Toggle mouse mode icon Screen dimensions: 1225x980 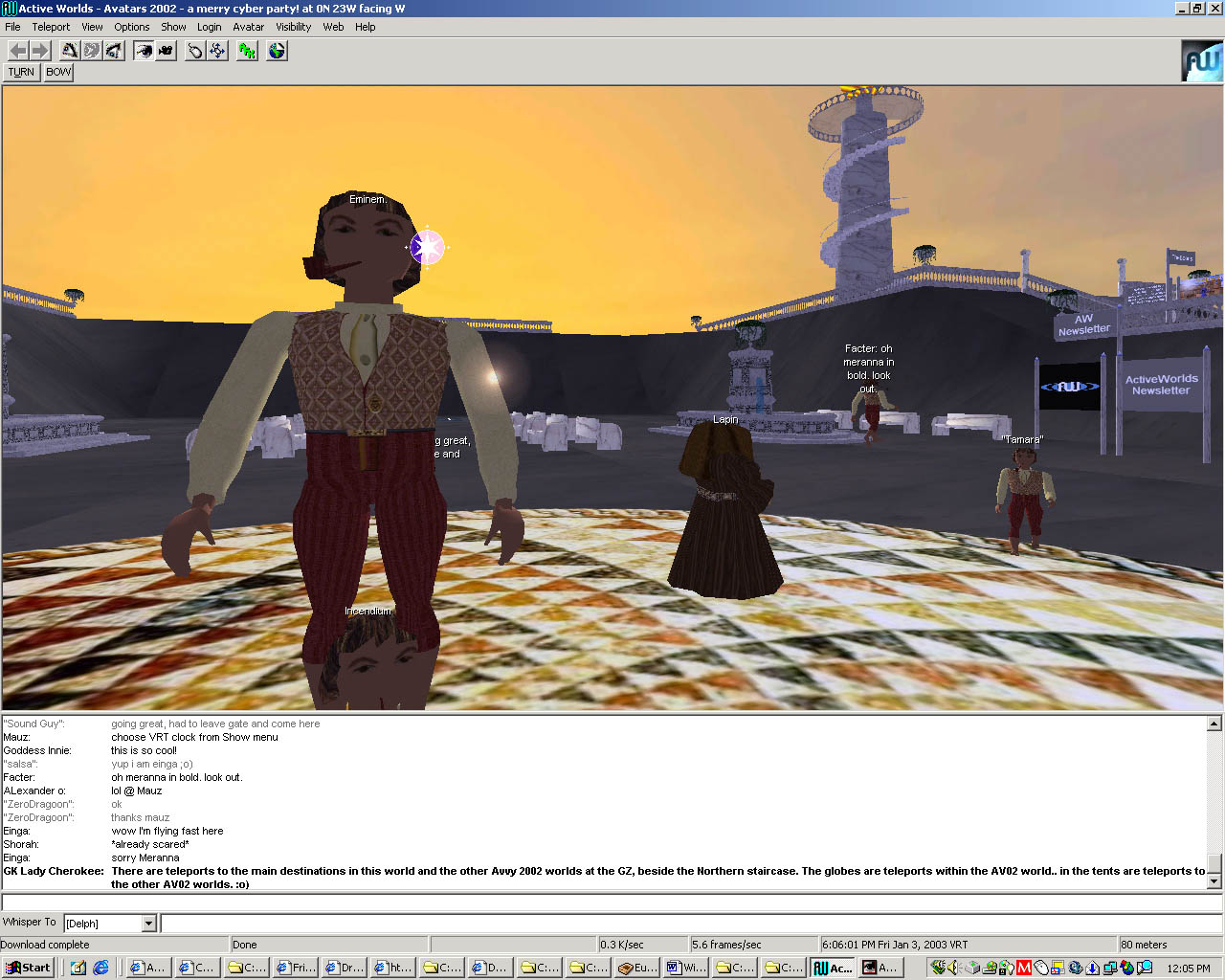[x=195, y=51]
